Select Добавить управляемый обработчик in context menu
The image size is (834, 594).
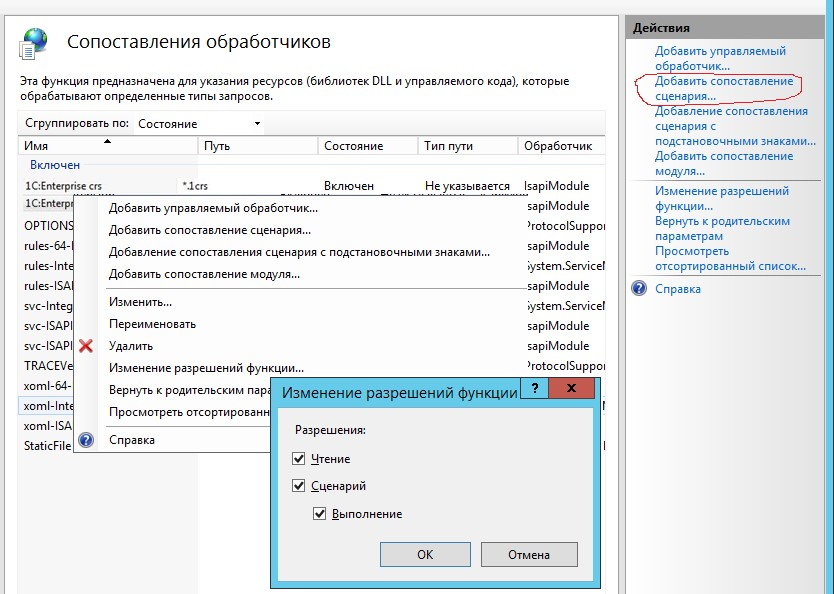pyautogui.click(x=213, y=208)
